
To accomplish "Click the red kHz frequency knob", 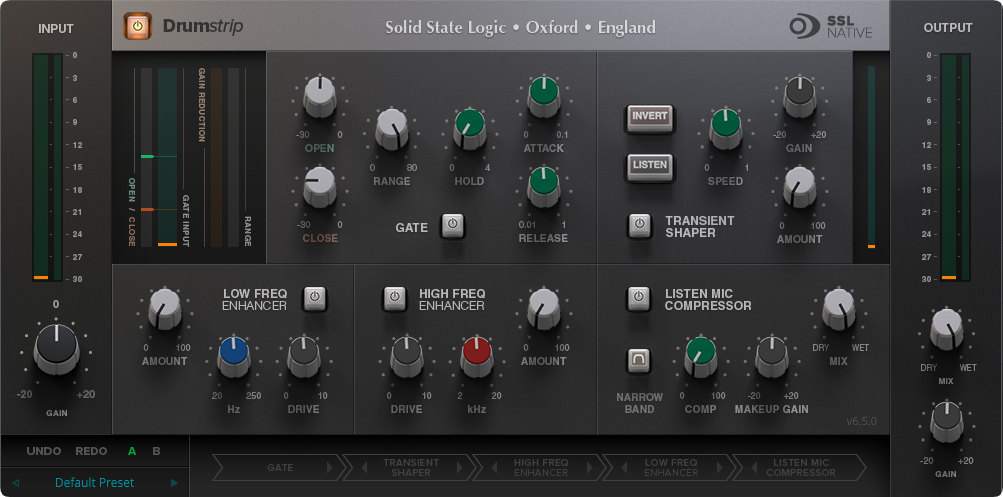I will [477, 357].
